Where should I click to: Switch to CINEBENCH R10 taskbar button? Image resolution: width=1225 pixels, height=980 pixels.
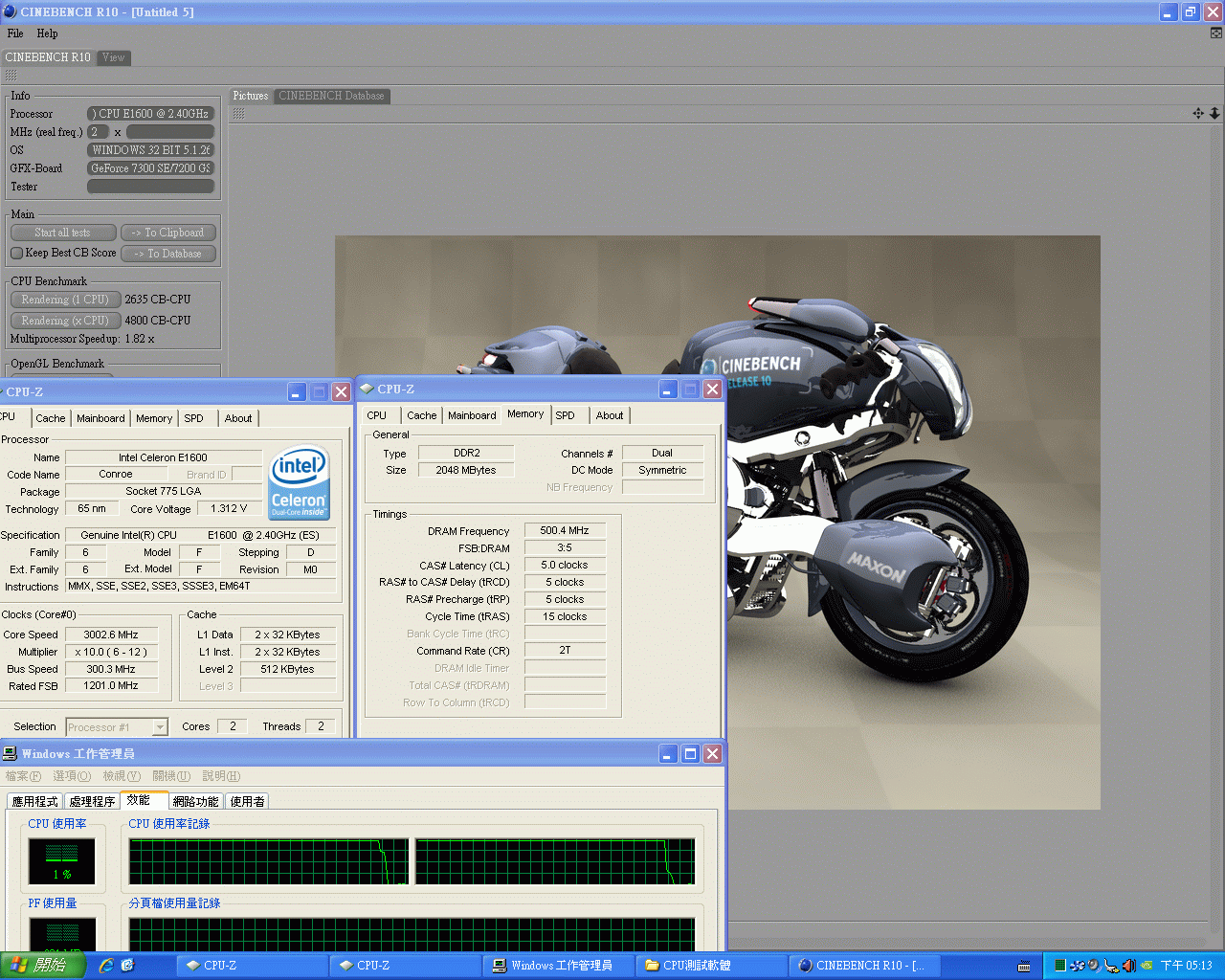point(864,966)
